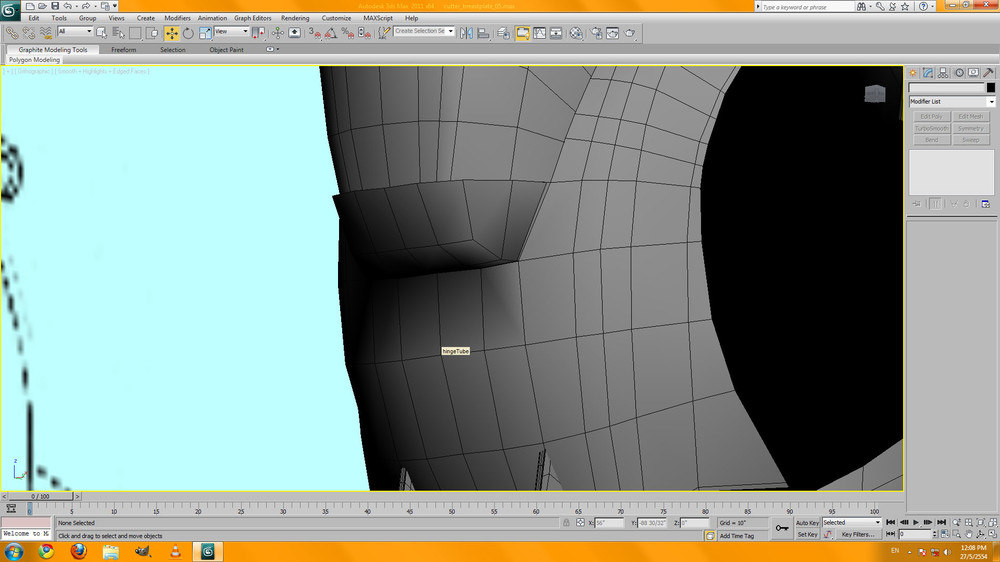Activate the Select and Rotate tool
Image resolution: width=1000 pixels, height=562 pixels.
pyautogui.click(x=188, y=33)
